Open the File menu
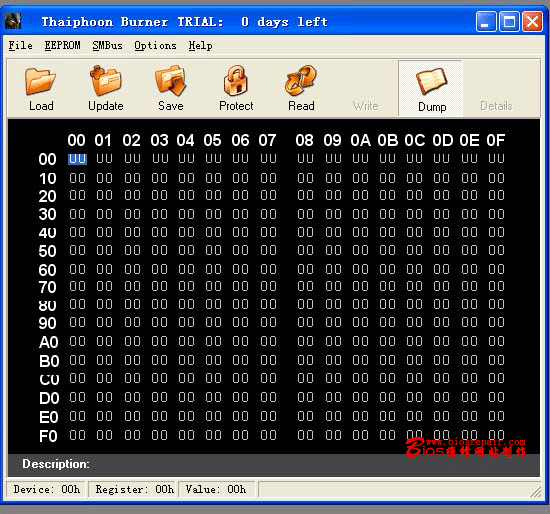This screenshot has height=514, width=550. tap(20, 46)
